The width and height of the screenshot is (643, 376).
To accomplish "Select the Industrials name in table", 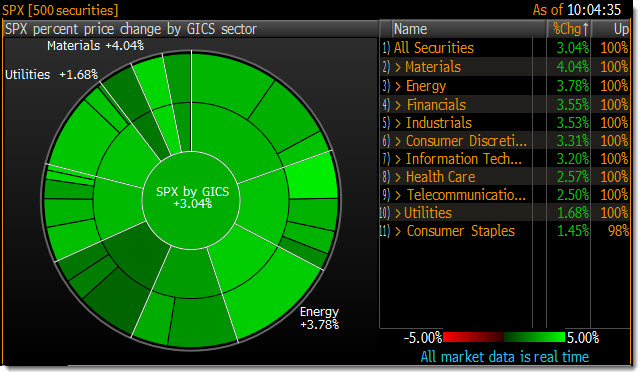I will [439, 123].
